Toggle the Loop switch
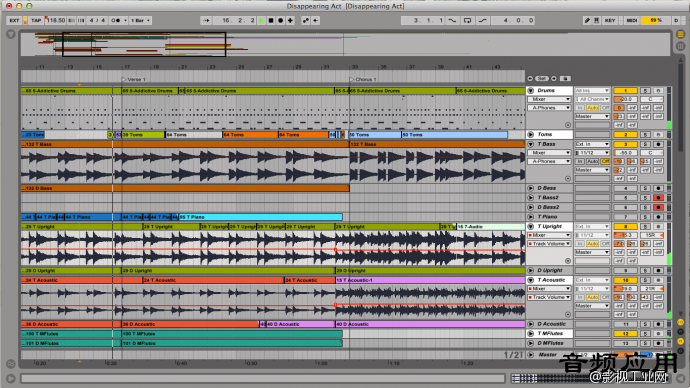Viewport: 690px width, 388px height. click(x=467, y=20)
